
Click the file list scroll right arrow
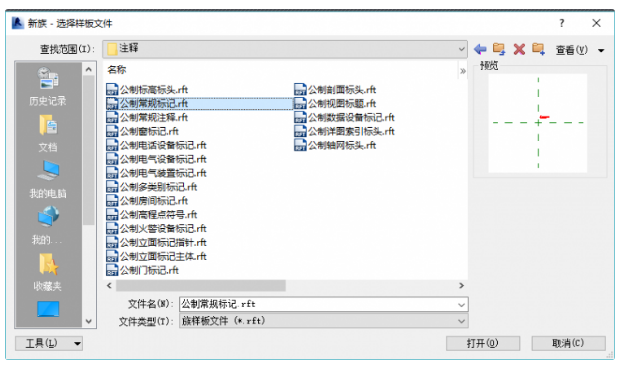461,285
